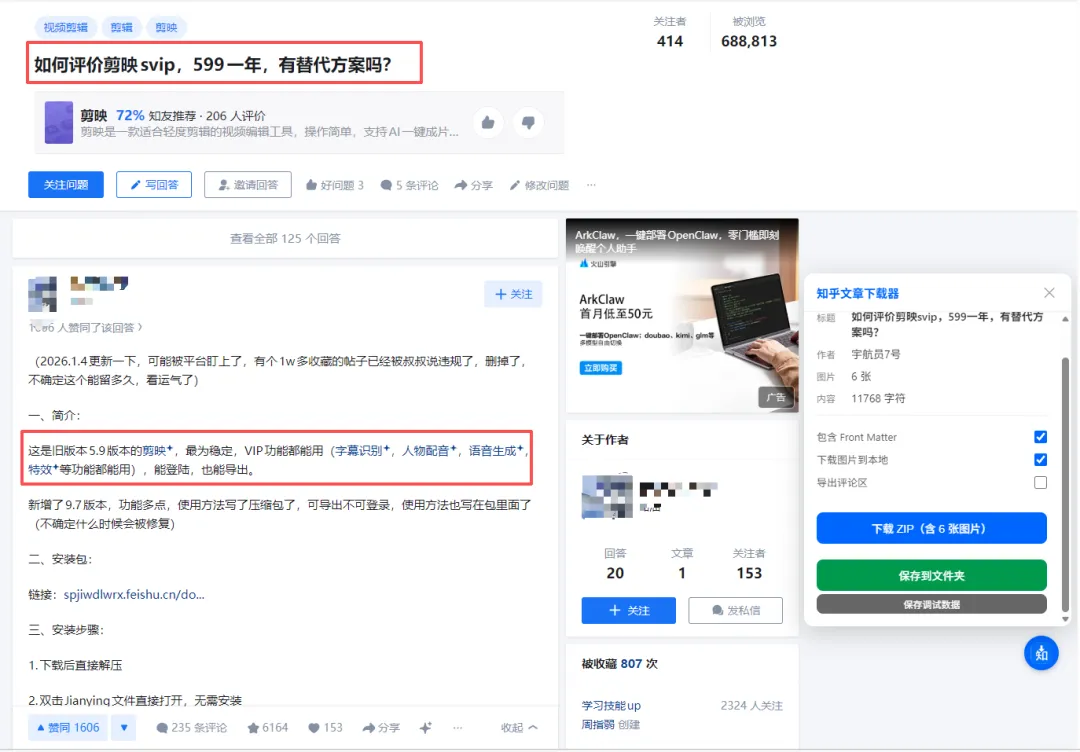Click the sparkle icon in the answer toolbar
Image resolution: width=1080 pixels, height=752 pixels.
pyautogui.click(x=426, y=727)
